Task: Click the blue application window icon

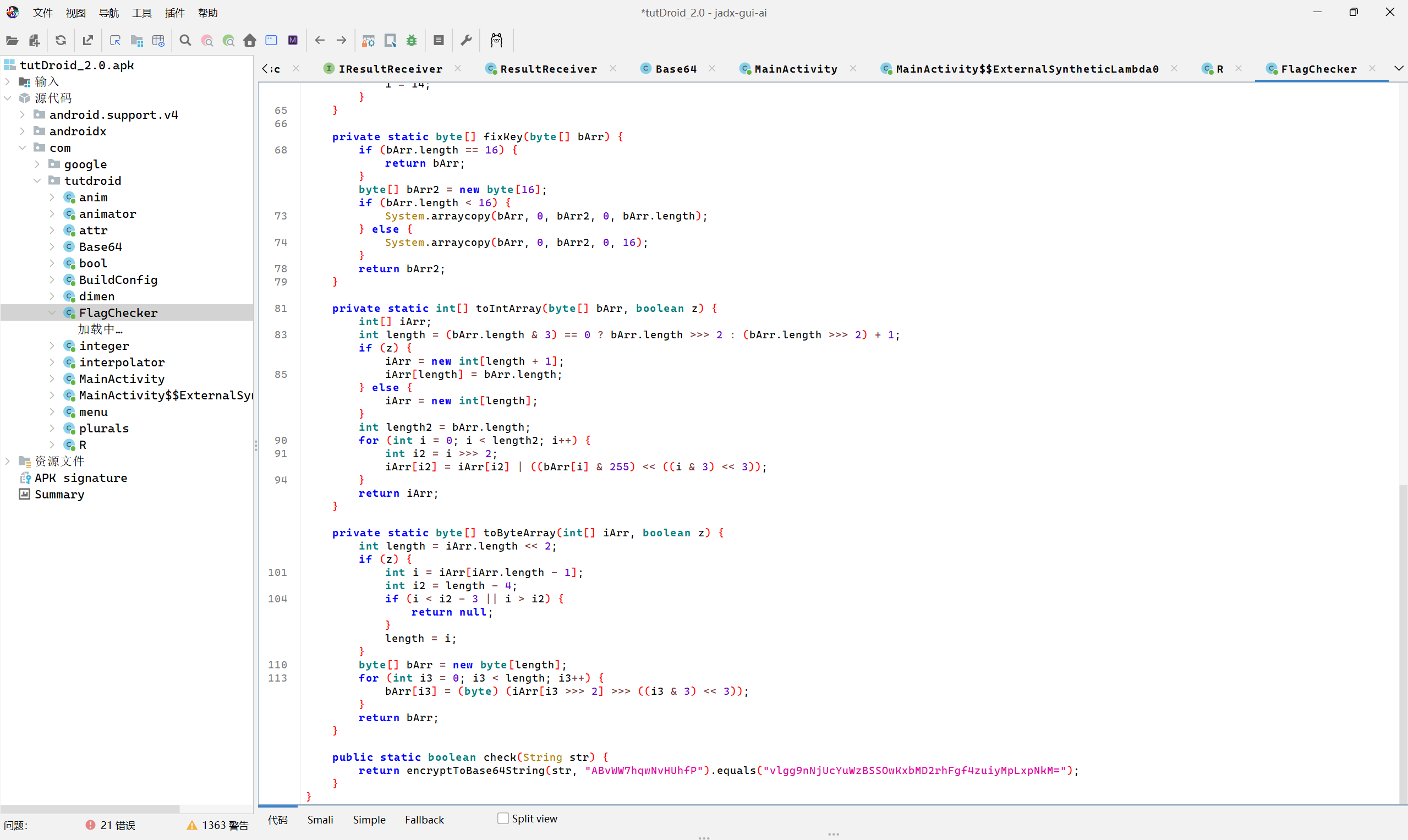Action: click(271, 40)
